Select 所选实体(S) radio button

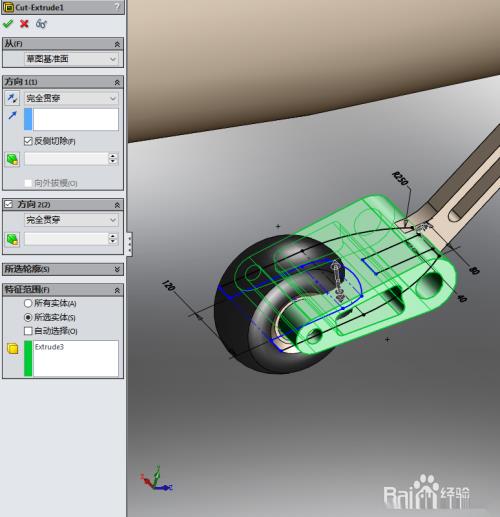pyautogui.click(x=28, y=317)
